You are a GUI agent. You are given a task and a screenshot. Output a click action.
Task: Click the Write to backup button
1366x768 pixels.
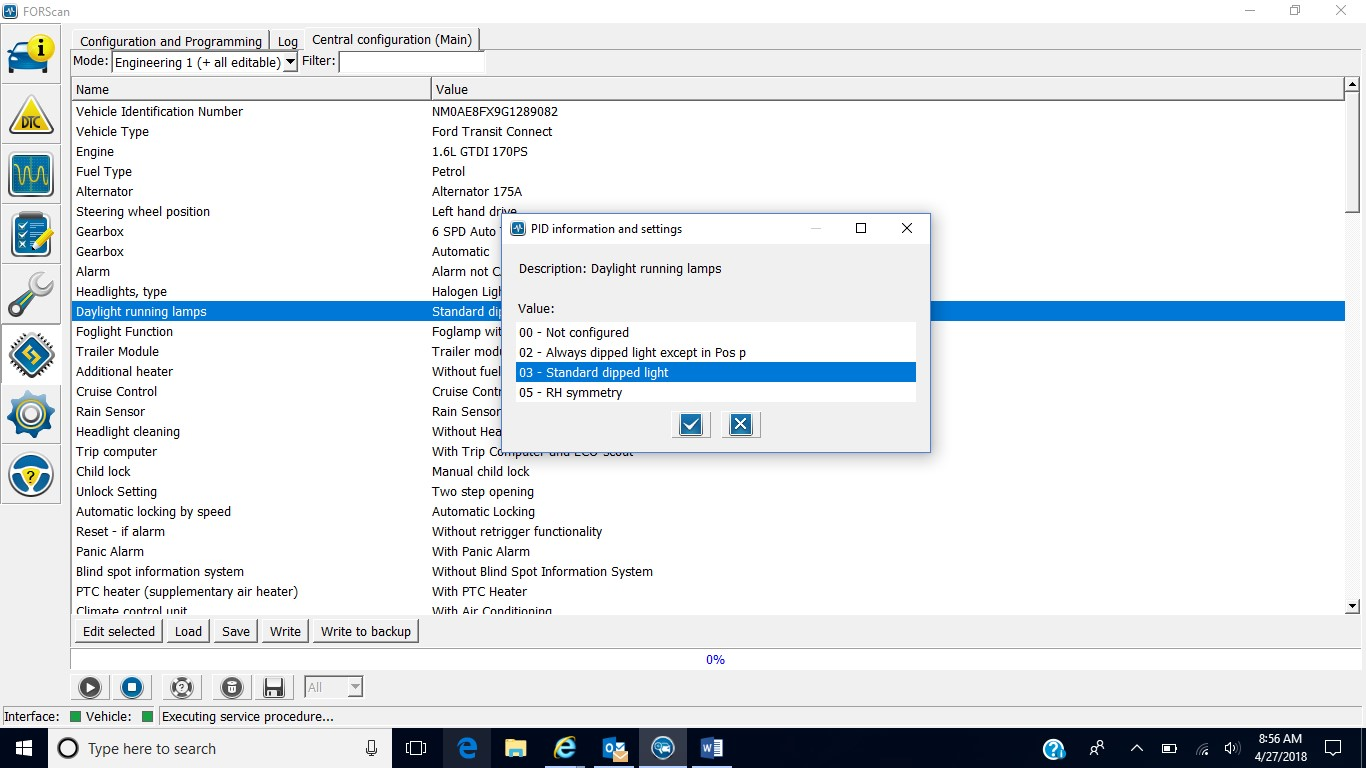365,631
